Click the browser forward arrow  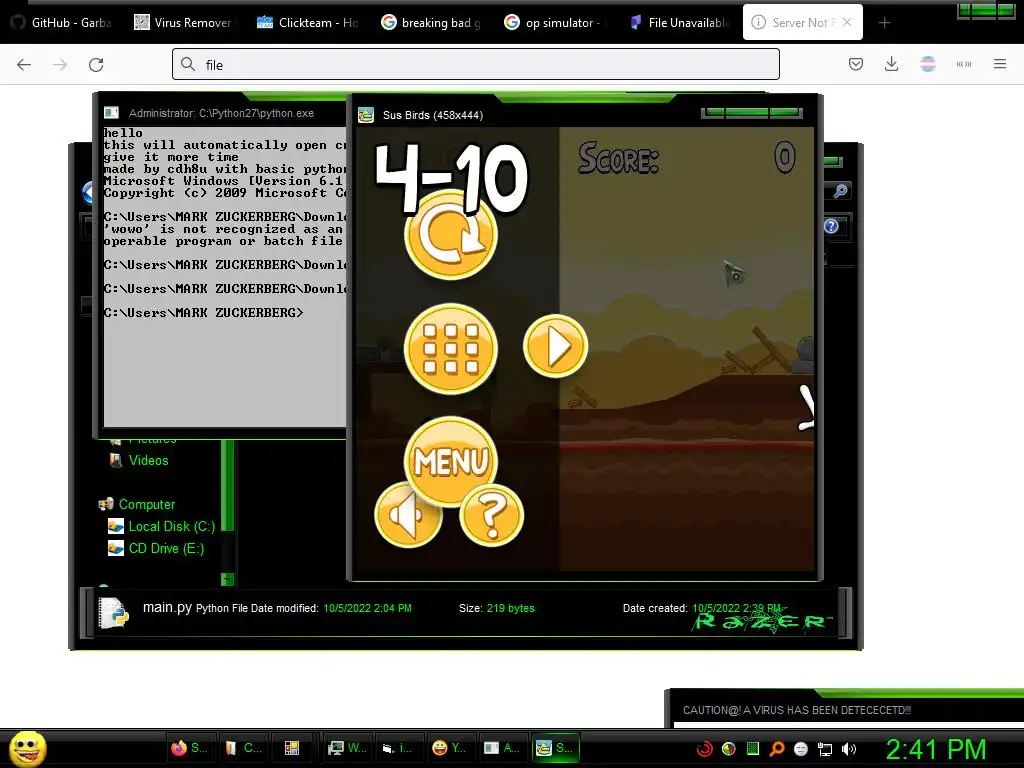[x=60, y=64]
